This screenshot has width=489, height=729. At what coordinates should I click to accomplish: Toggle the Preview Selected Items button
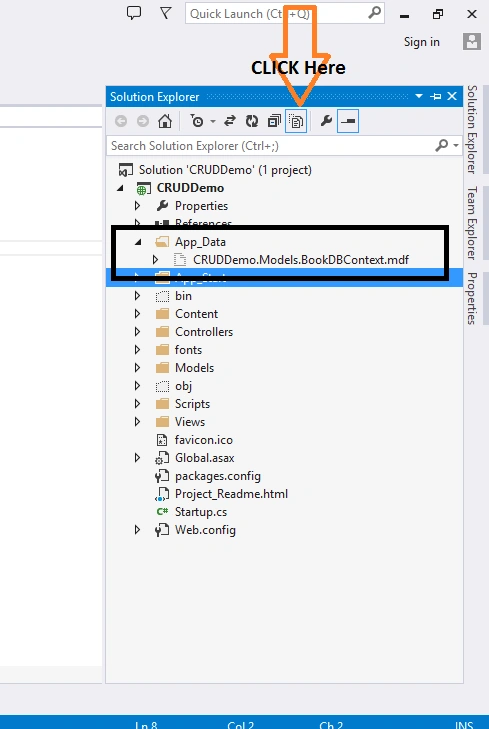click(x=348, y=121)
